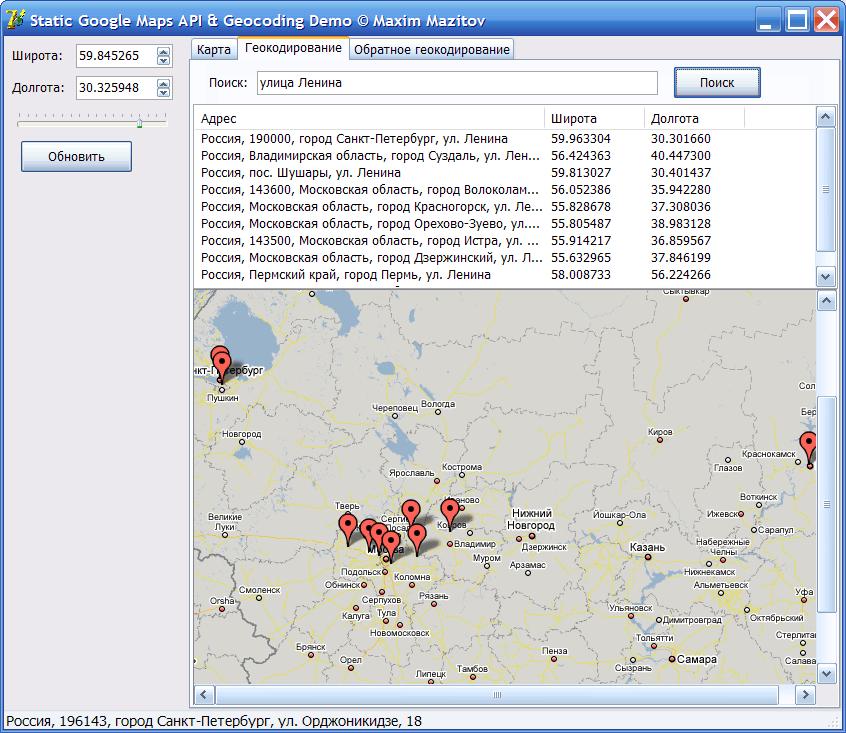The height and width of the screenshot is (733, 846).
Task: Click the Смоленск label on map
Action: 260,590
